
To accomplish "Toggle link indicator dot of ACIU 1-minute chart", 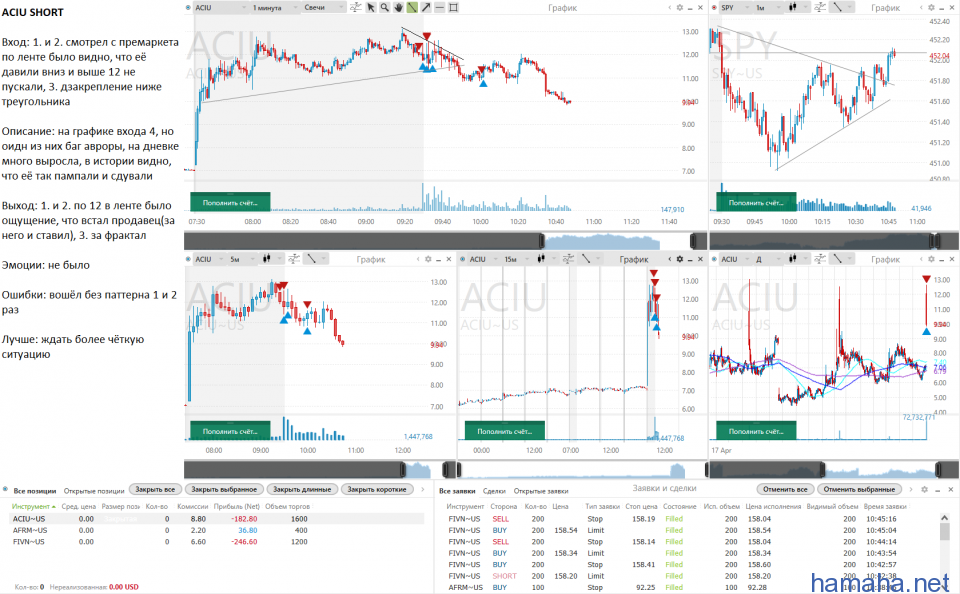I will (x=188, y=7).
